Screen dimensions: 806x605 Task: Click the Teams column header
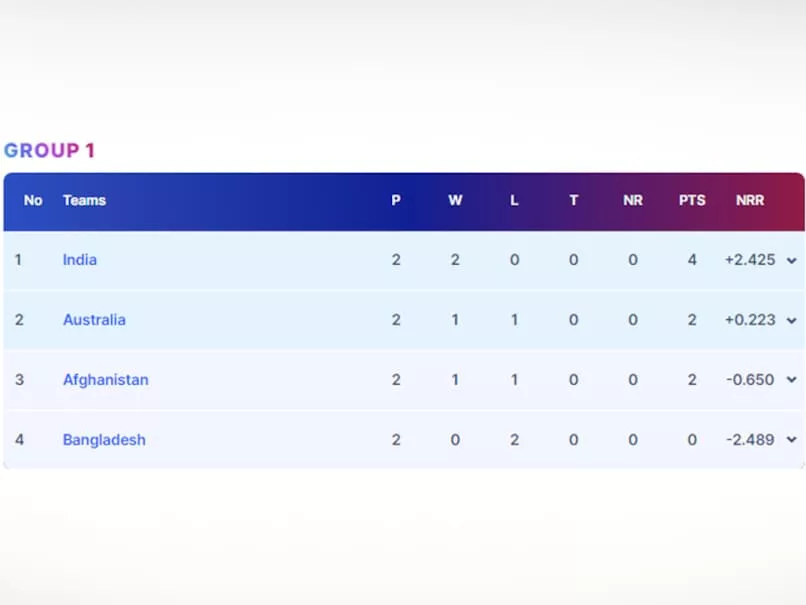click(x=84, y=200)
